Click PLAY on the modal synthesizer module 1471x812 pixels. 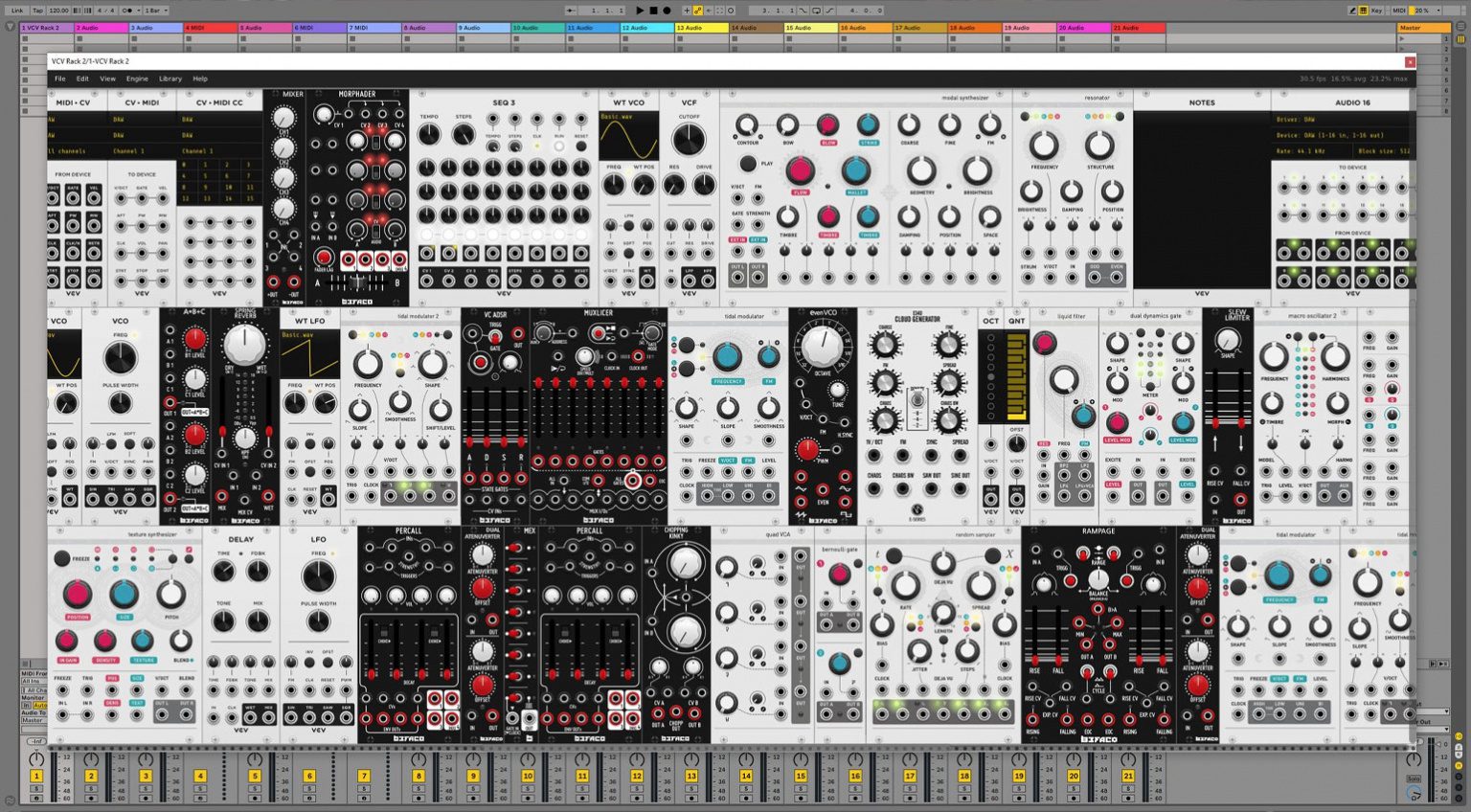(747, 164)
